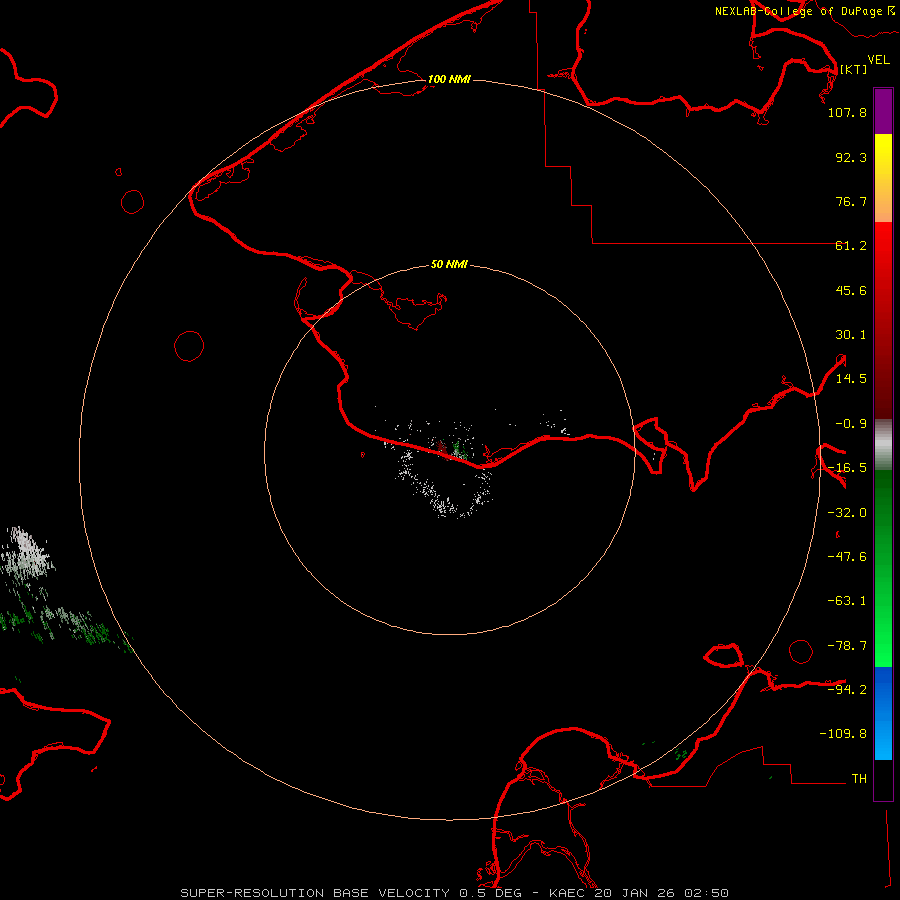The width and height of the screenshot is (900, 900).
Task: Click the purple segment of the color bar
Action: pyautogui.click(x=883, y=111)
